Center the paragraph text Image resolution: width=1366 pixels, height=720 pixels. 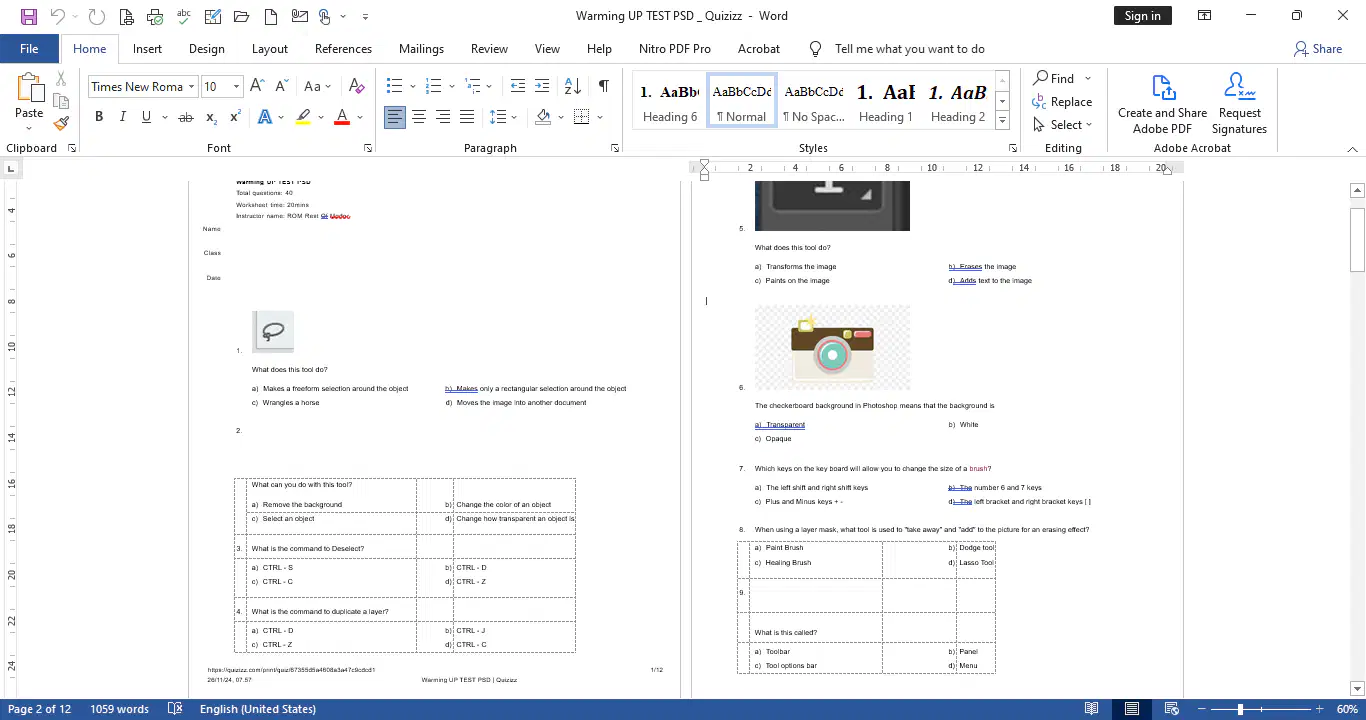click(419, 117)
